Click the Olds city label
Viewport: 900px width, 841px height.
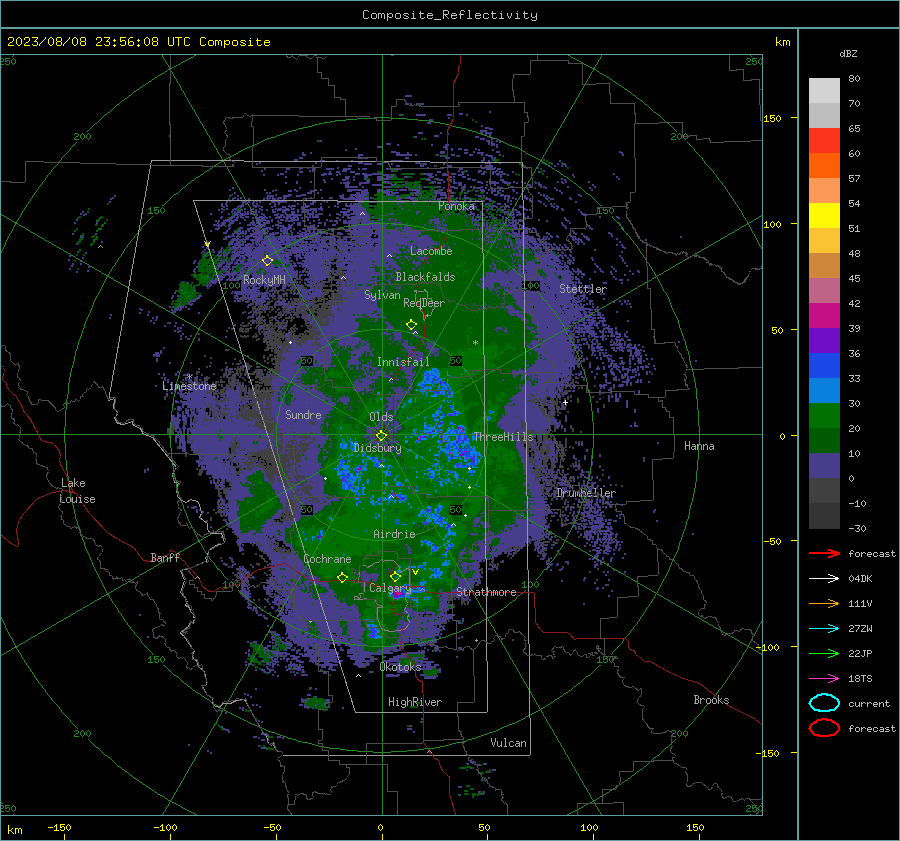pos(381,417)
